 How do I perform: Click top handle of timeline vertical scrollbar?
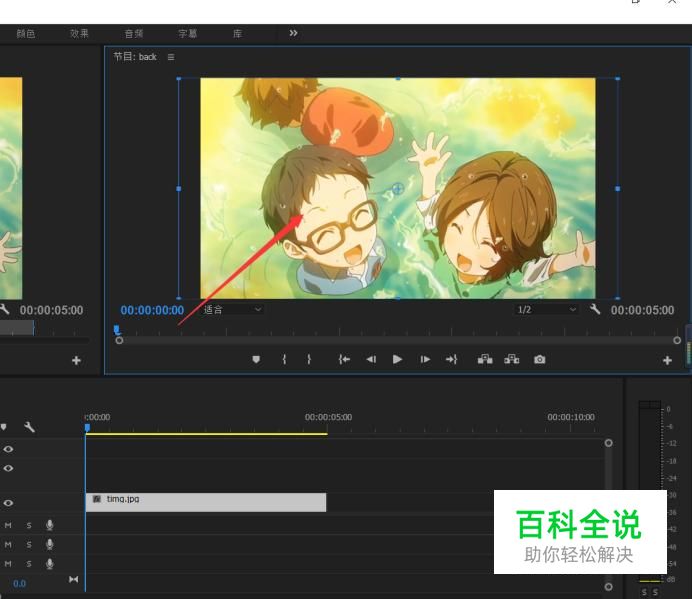(x=609, y=443)
